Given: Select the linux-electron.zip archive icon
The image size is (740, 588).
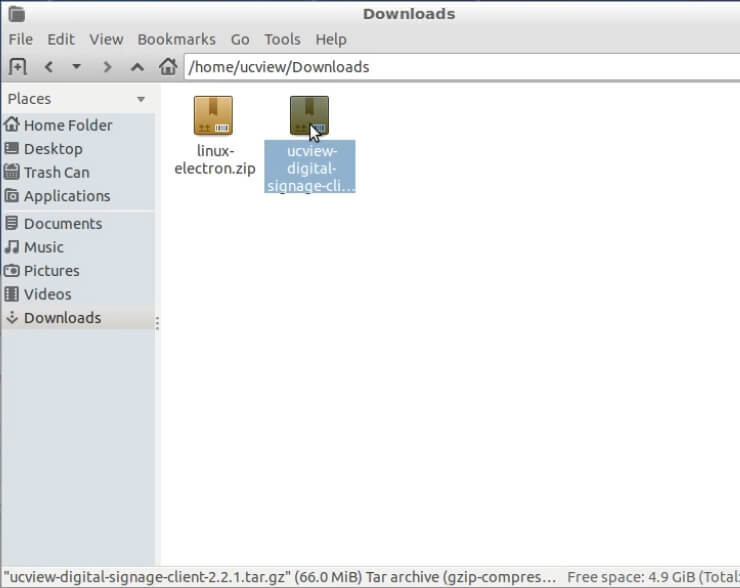Looking at the screenshot, I should click(213, 116).
